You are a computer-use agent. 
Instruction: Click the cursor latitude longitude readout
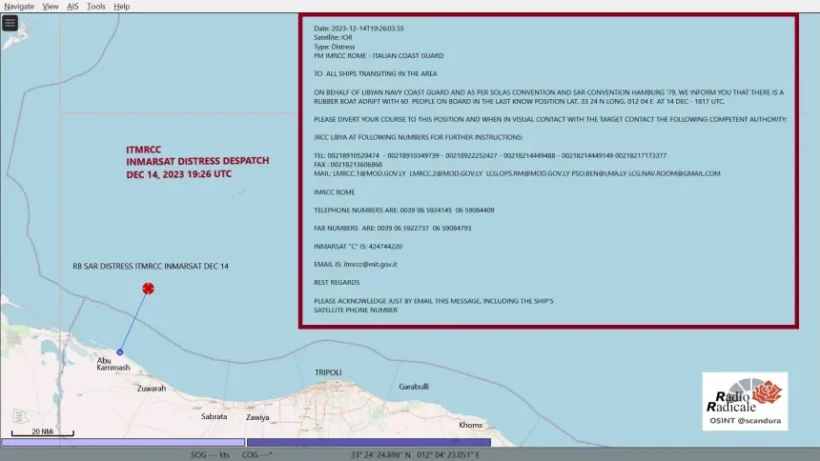415,454
